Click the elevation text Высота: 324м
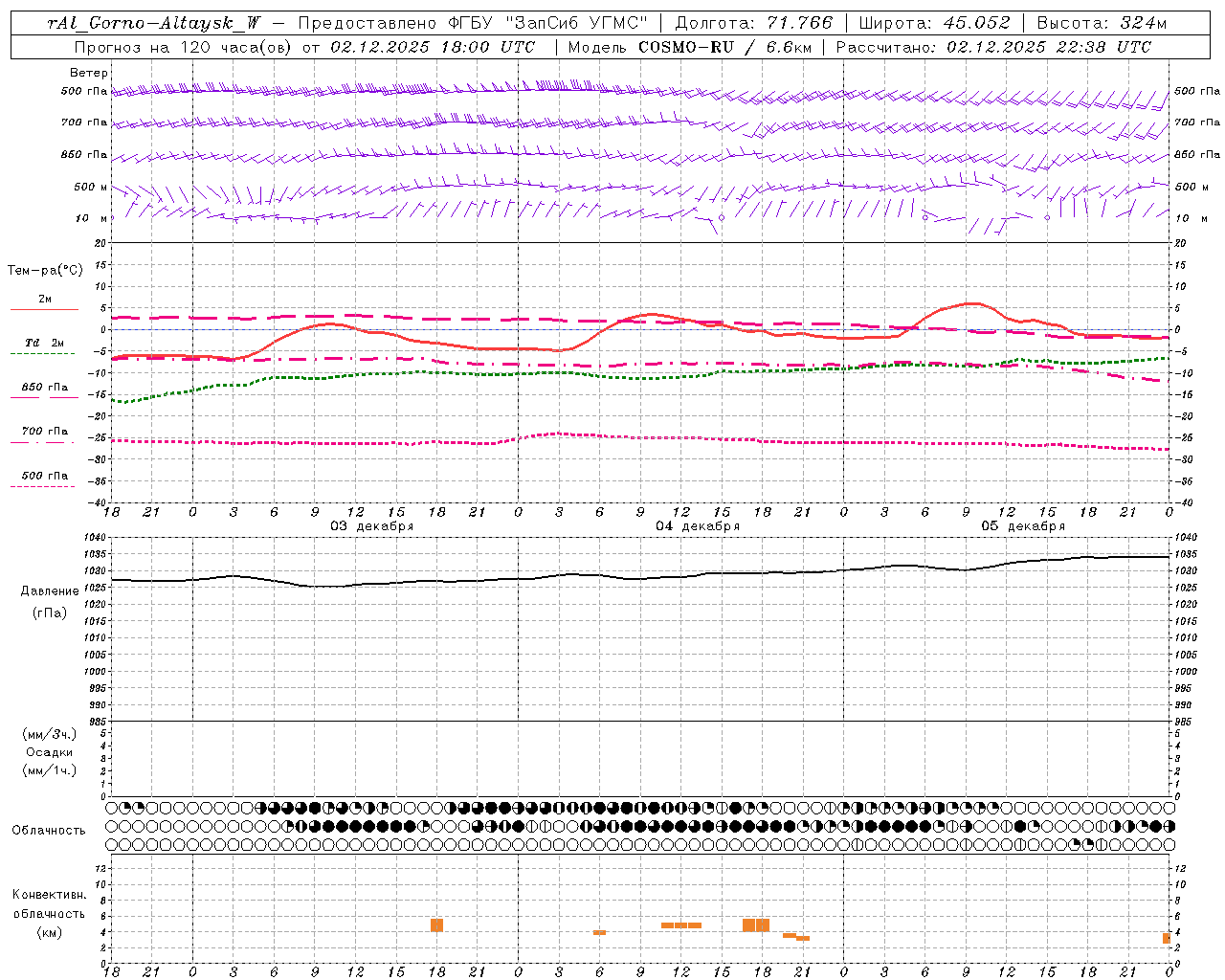Image resolution: width=1225 pixels, height=980 pixels. [x=1102, y=23]
